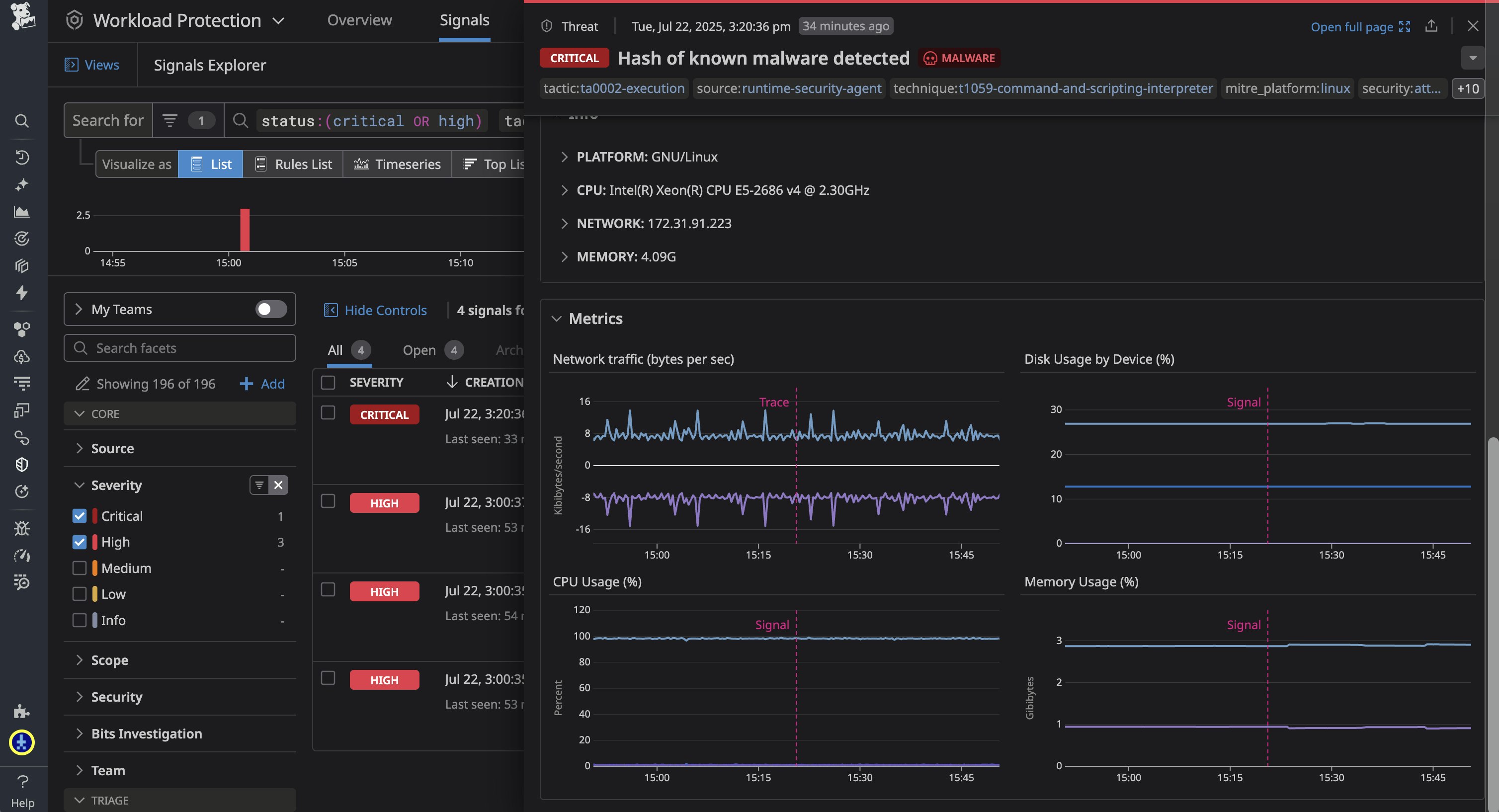
Task: Click the lightning bolt icon in sidebar
Action: (21, 292)
